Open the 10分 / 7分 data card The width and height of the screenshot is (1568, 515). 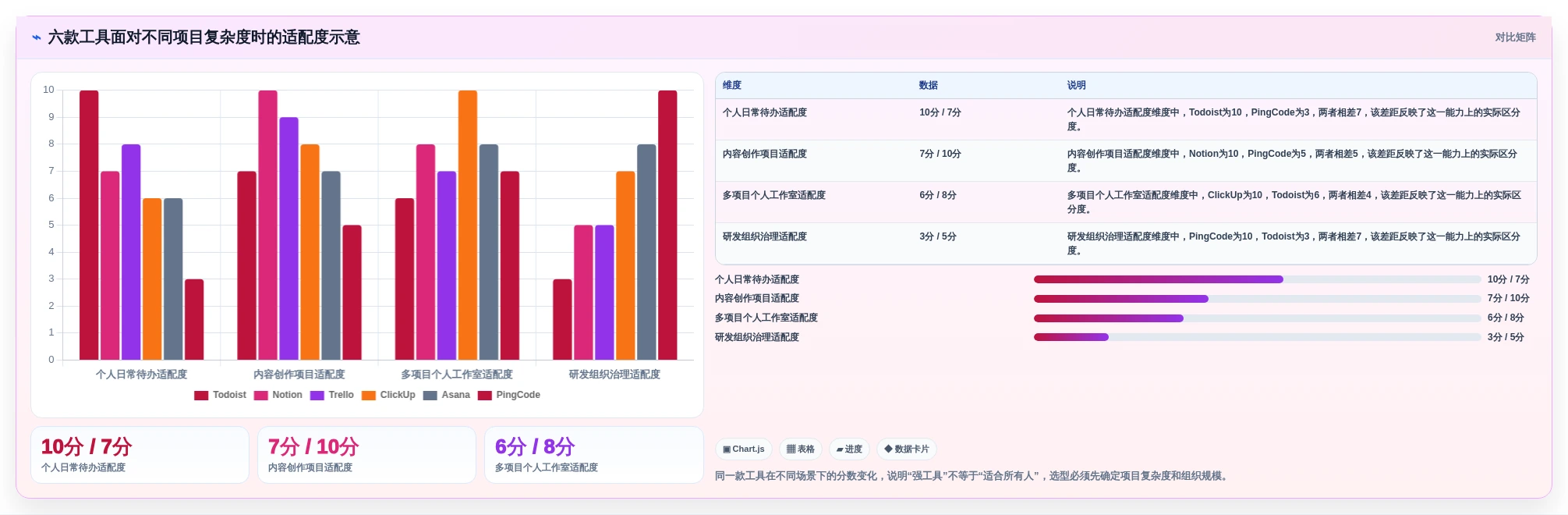pyautogui.click(x=140, y=455)
